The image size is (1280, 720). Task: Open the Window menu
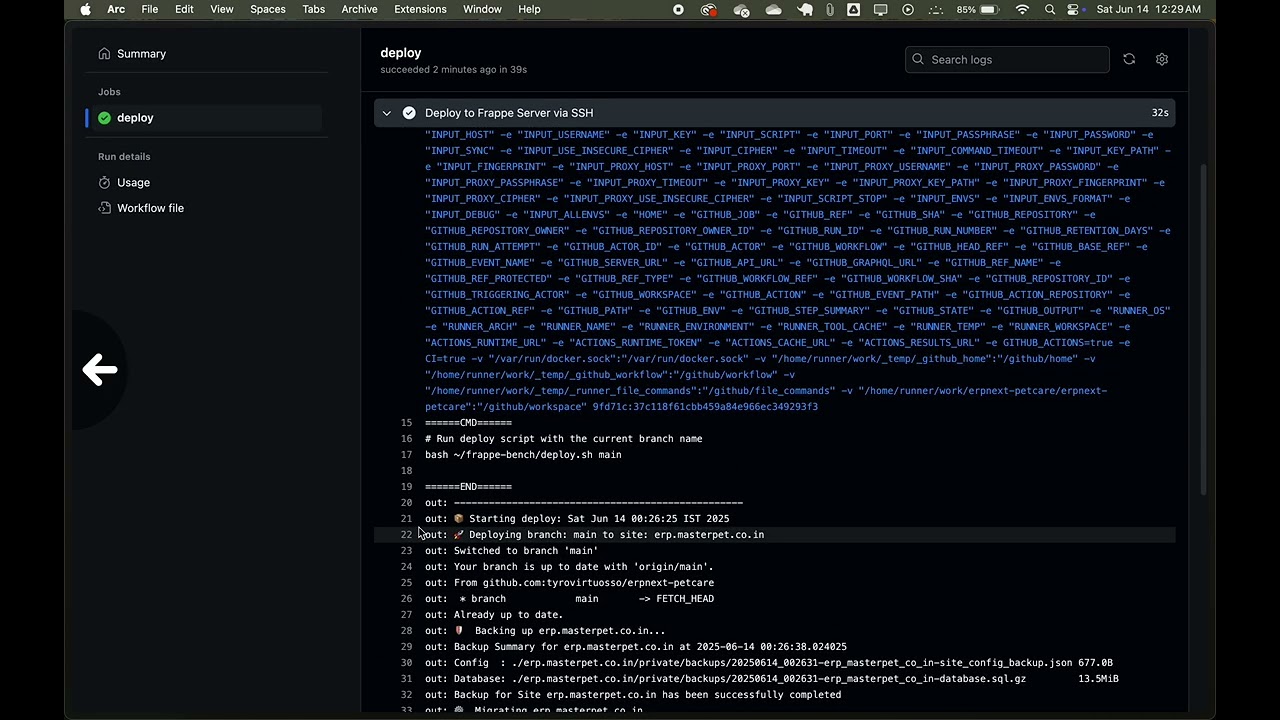(482, 9)
